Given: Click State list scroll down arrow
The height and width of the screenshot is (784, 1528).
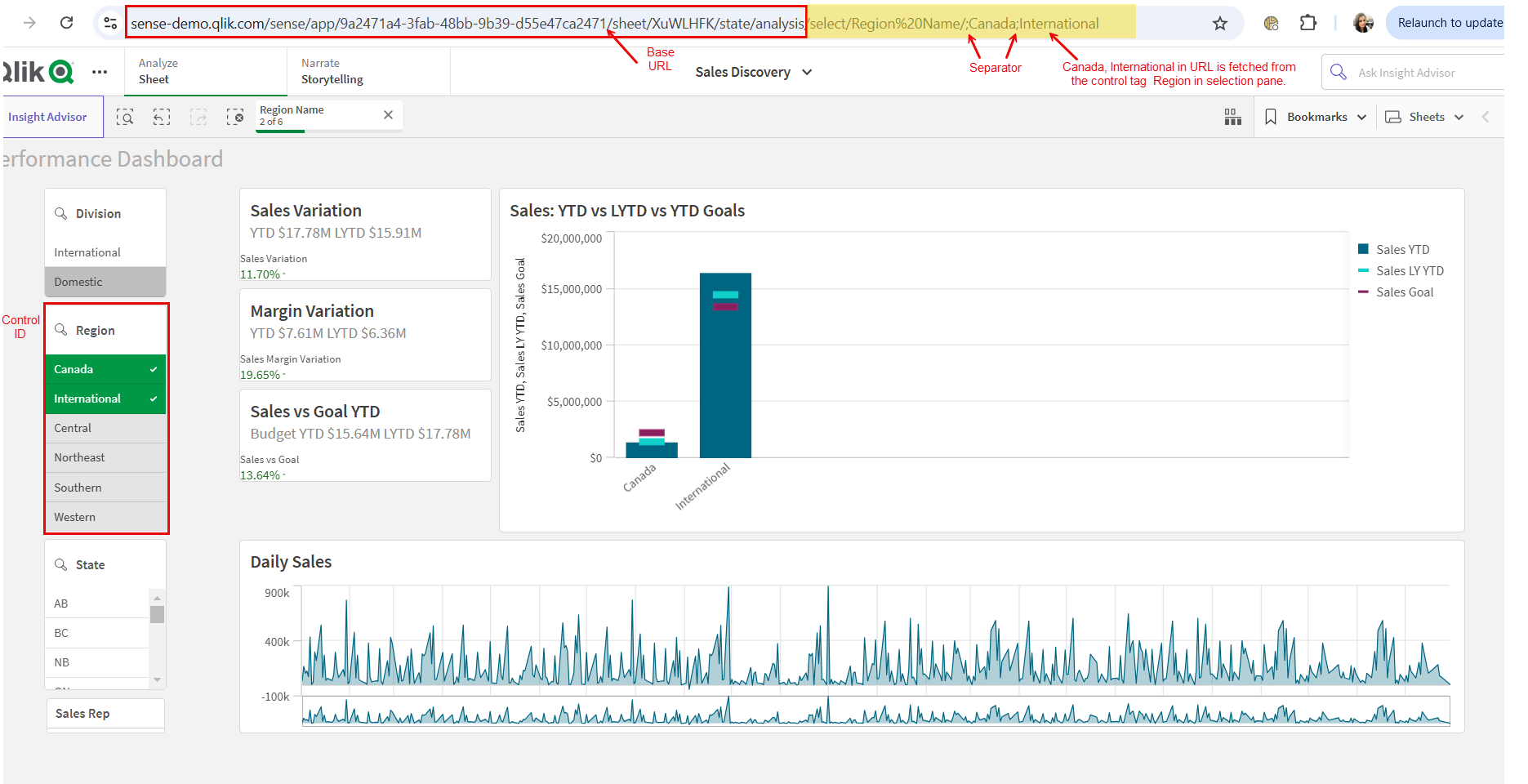Looking at the screenshot, I should [x=158, y=679].
